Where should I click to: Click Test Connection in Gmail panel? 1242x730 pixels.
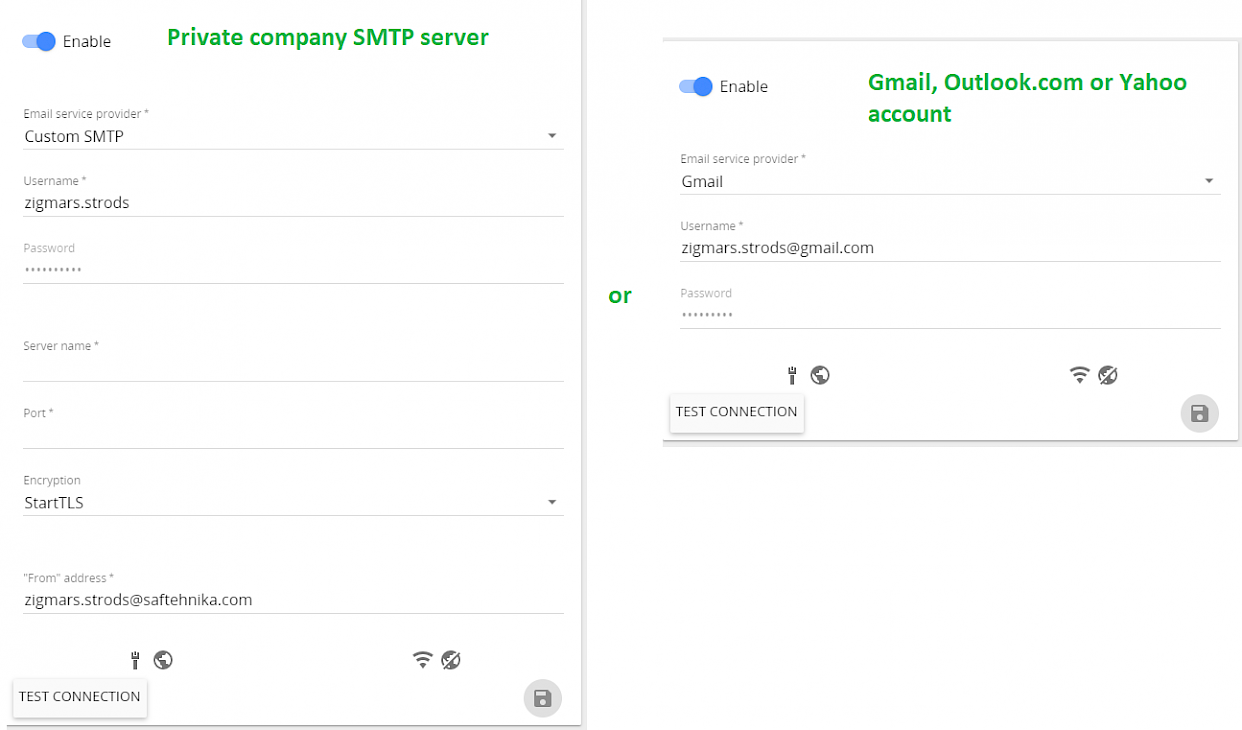pos(737,412)
